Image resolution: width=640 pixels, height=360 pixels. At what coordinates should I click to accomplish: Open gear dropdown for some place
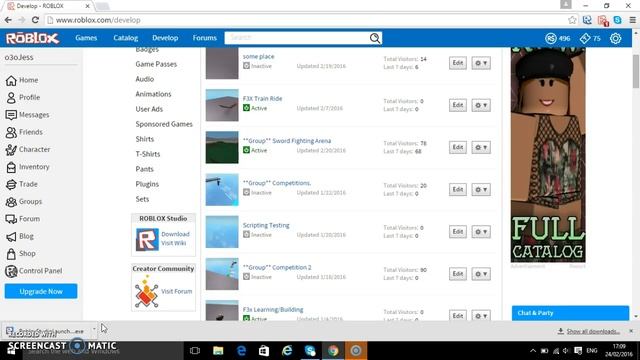(x=481, y=63)
